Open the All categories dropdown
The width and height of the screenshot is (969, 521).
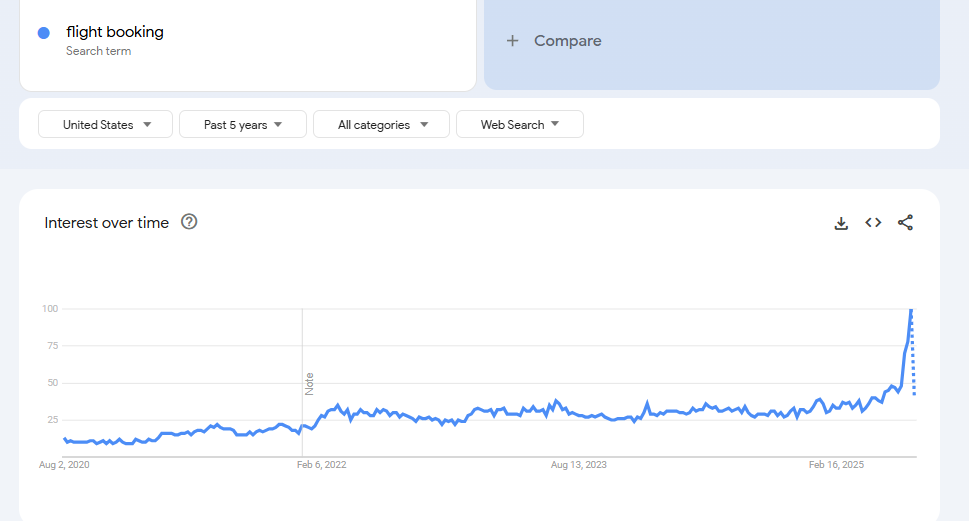click(381, 124)
